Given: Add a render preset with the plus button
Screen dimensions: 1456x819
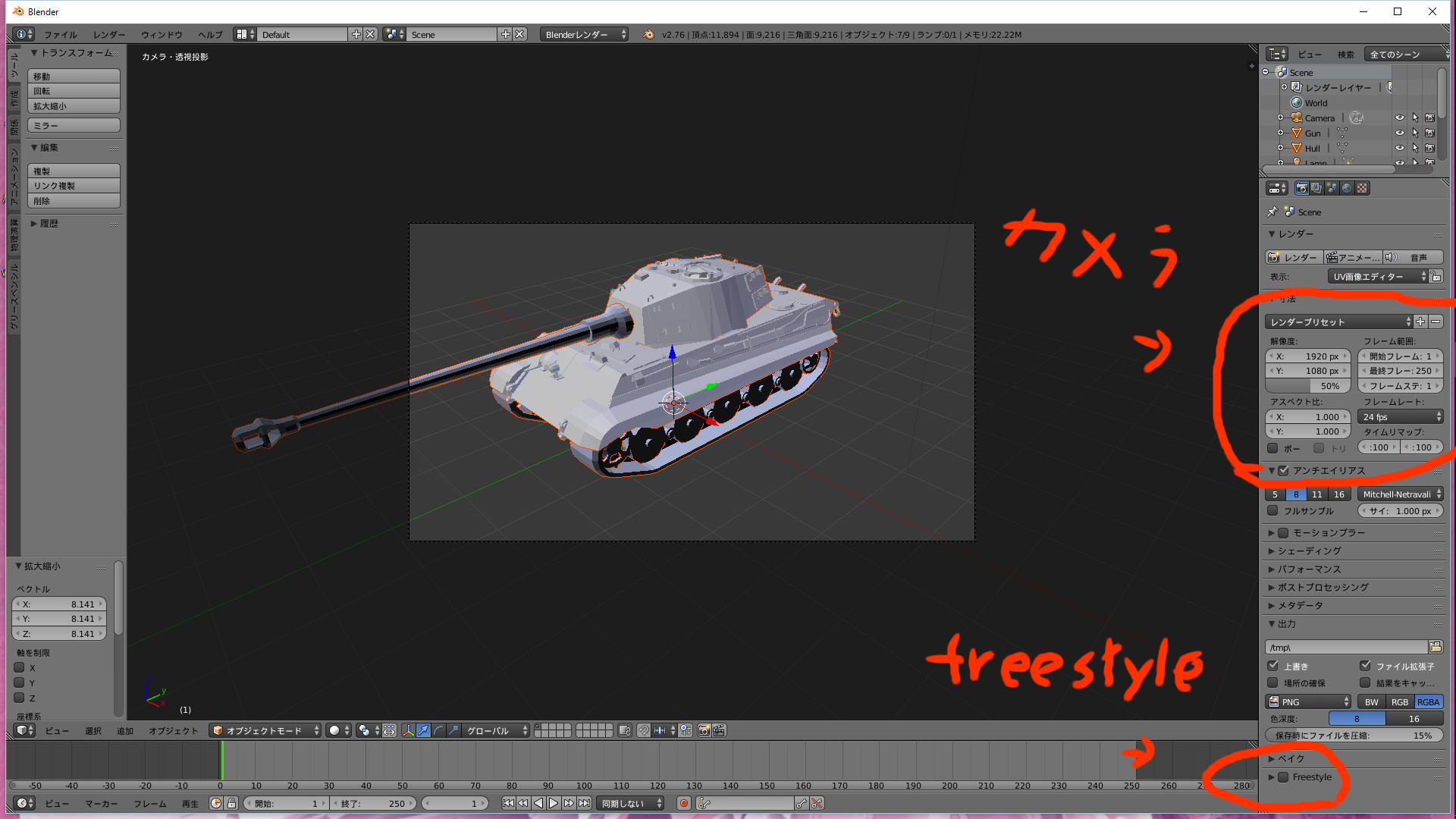Looking at the screenshot, I should pyautogui.click(x=1420, y=322).
